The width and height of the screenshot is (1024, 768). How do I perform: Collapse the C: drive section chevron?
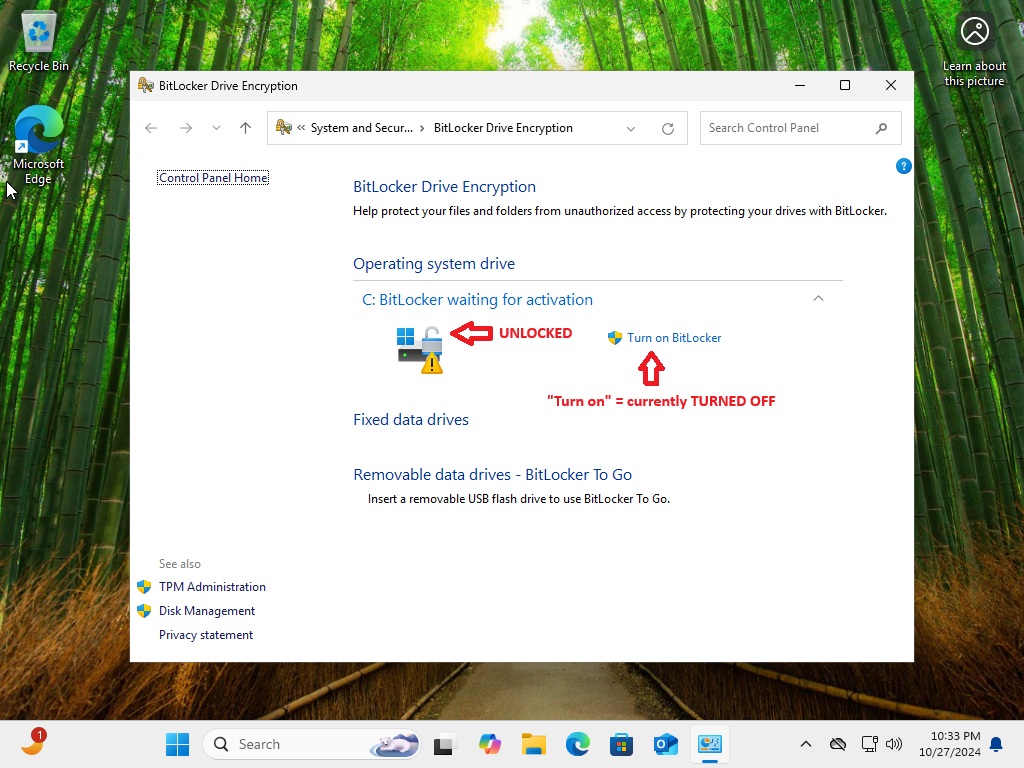[818, 299]
